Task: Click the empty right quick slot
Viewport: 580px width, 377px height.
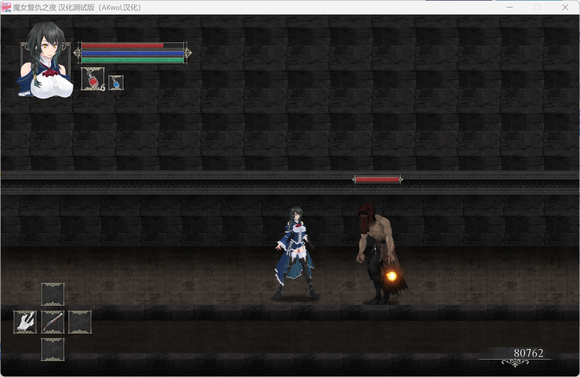Action: 80,322
